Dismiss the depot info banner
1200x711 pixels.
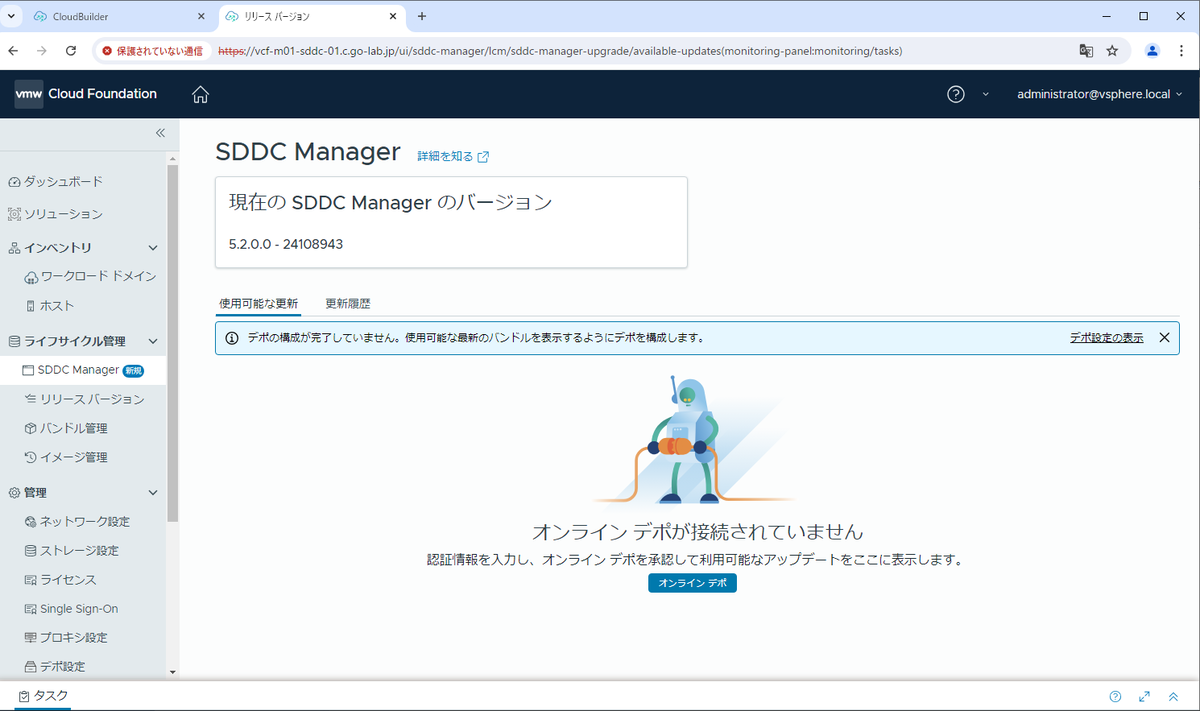(x=1164, y=338)
